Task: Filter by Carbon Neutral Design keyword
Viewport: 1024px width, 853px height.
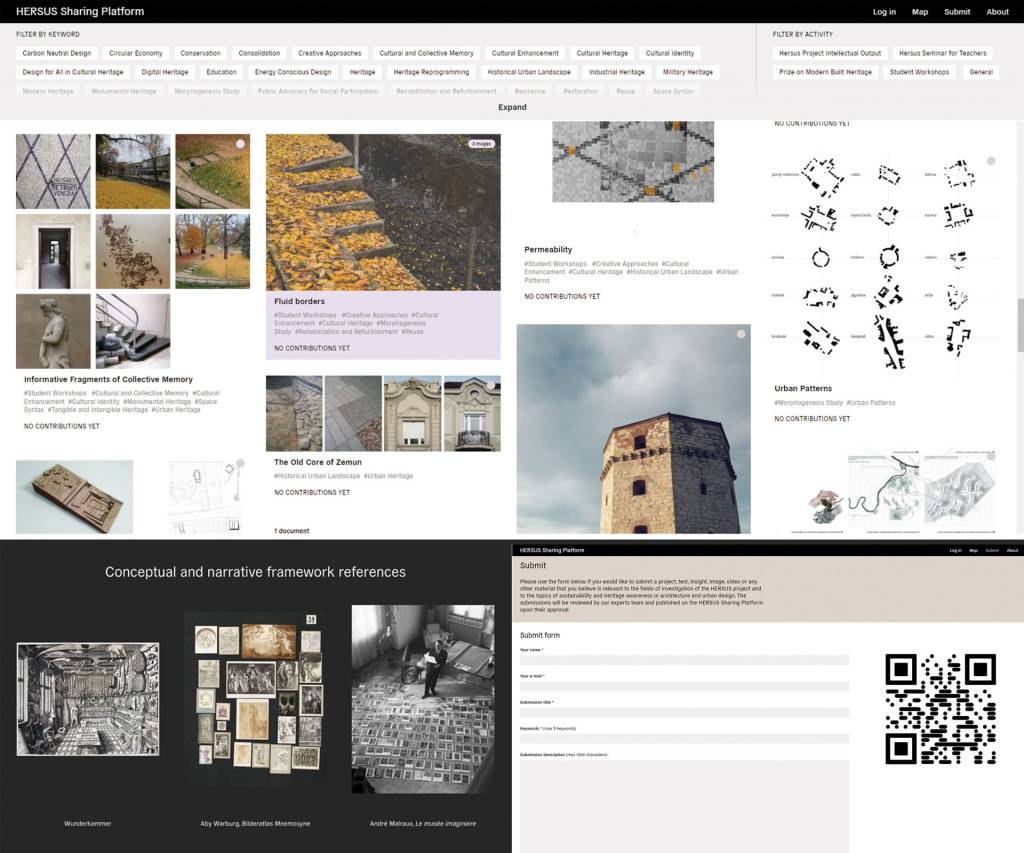Action: point(57,53)
